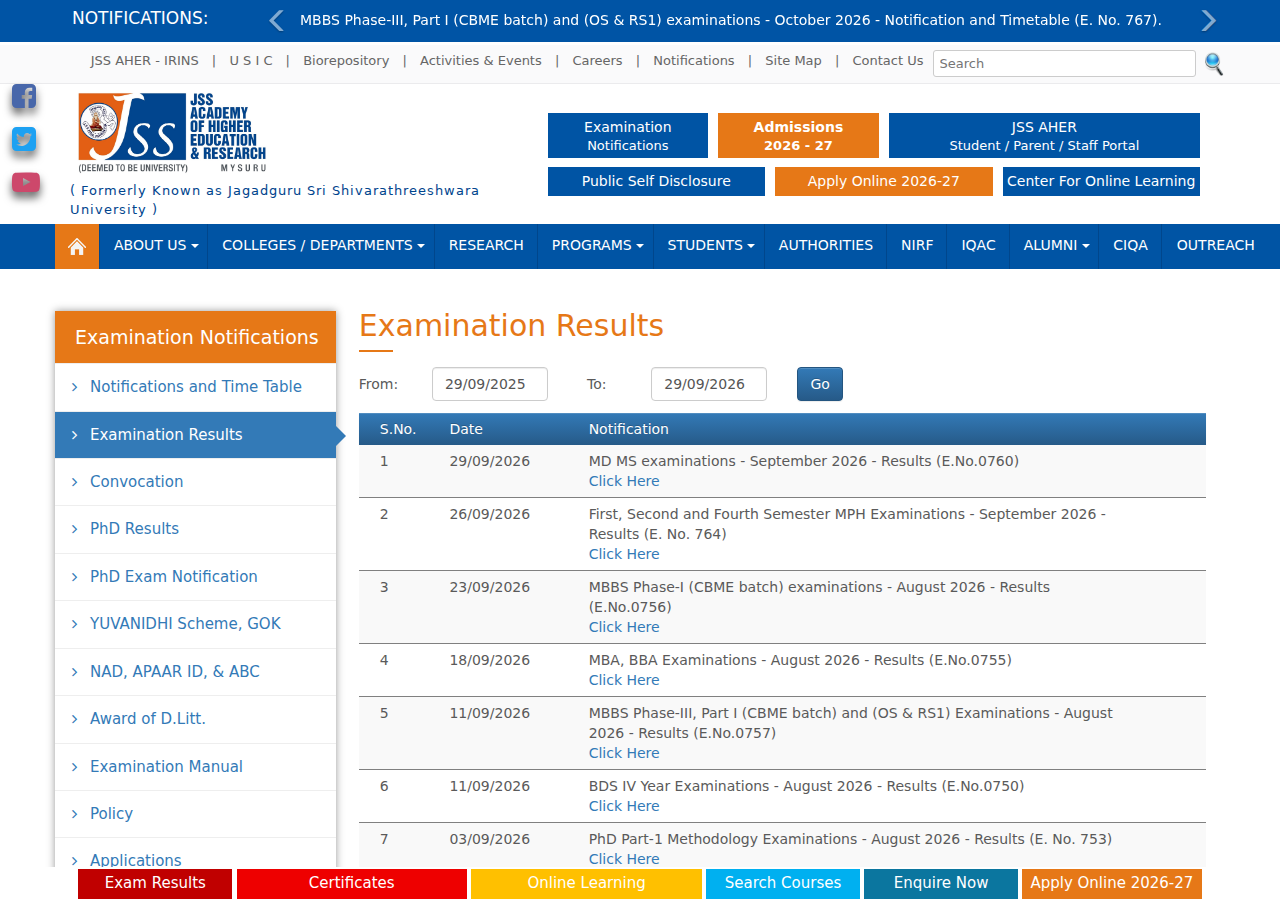Expand the ABOUT US menu
Viewport: 1280px width, 900px height.
155,246
